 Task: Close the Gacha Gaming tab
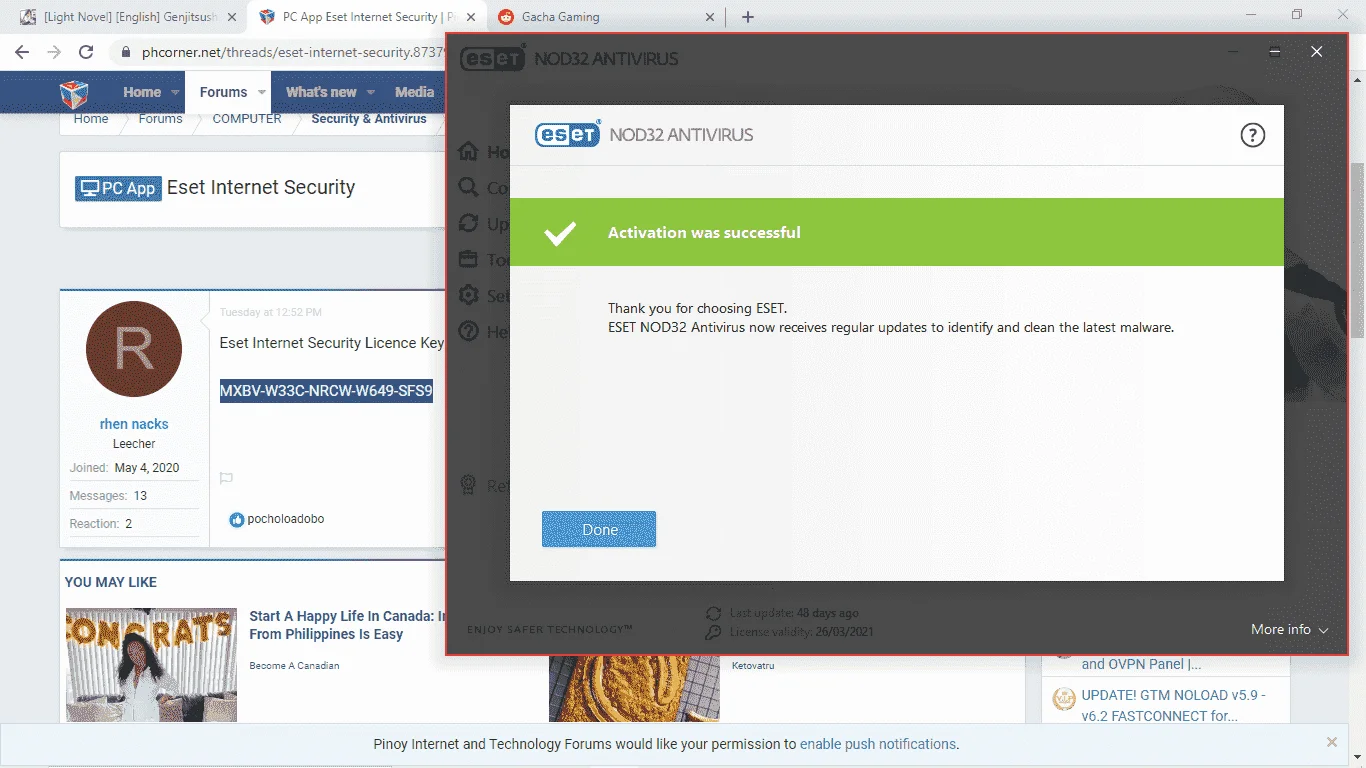[x=710, y=17]
